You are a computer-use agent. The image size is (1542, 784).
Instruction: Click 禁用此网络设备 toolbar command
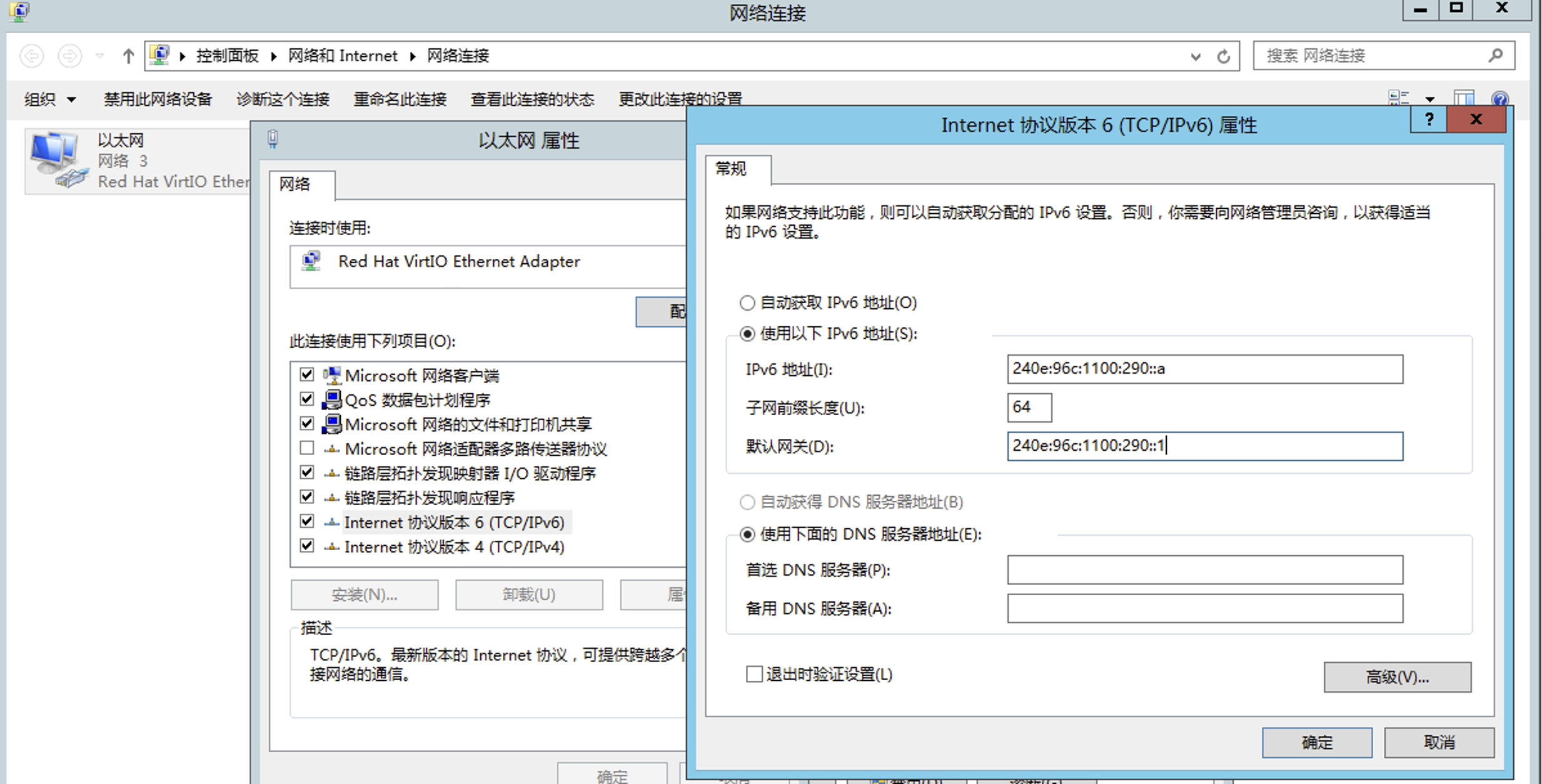coord(158,99)
